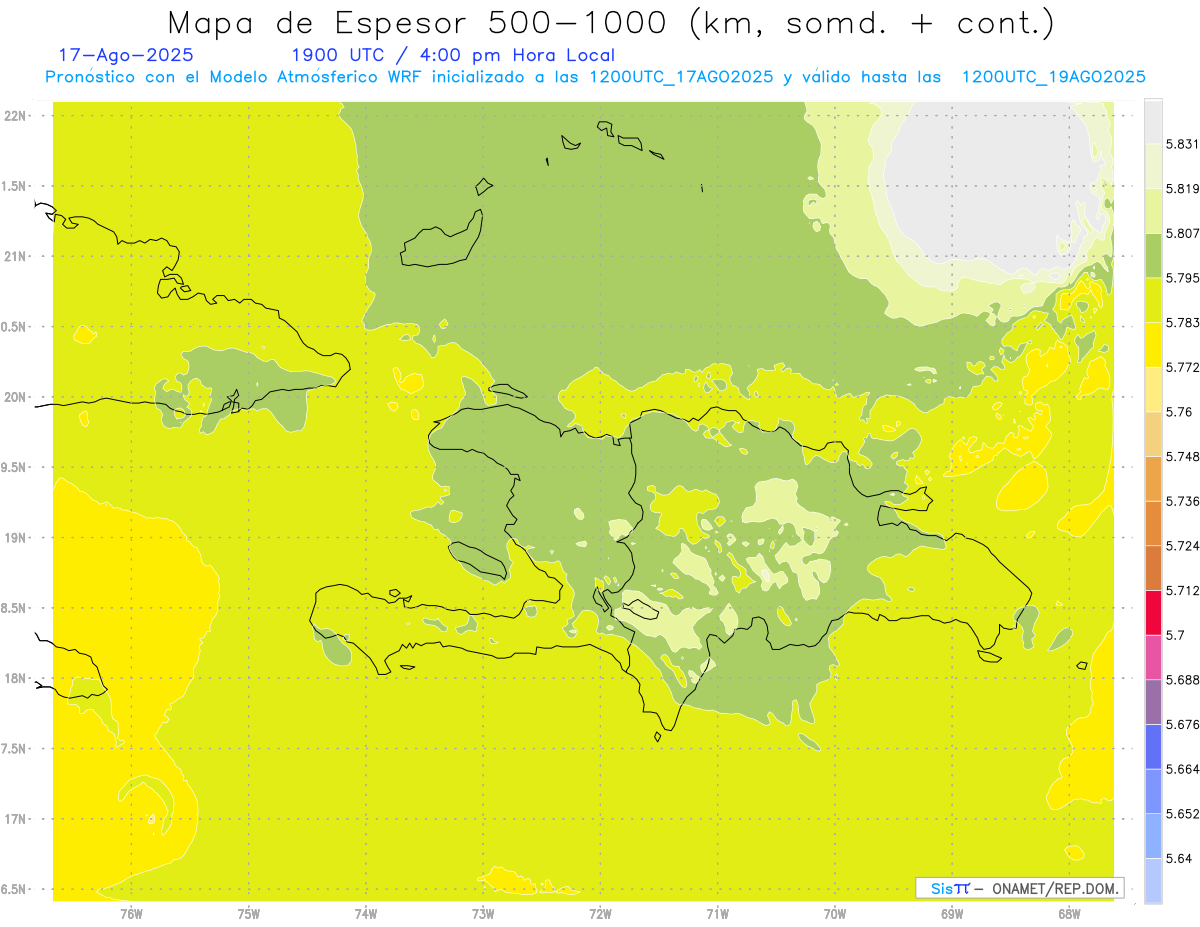This screenshot has width=1200, height=927.
Task: Click the blue legend swatch between 5.676 and 5.664
Action: (1153, 746)
